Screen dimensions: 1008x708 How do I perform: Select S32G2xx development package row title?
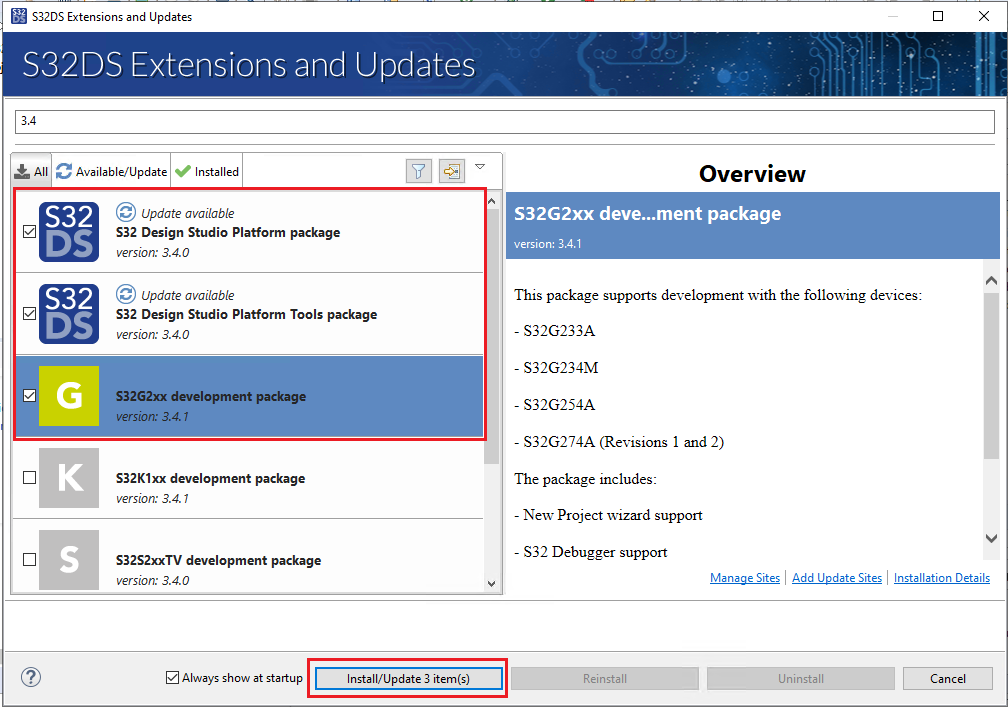(211, 396)
